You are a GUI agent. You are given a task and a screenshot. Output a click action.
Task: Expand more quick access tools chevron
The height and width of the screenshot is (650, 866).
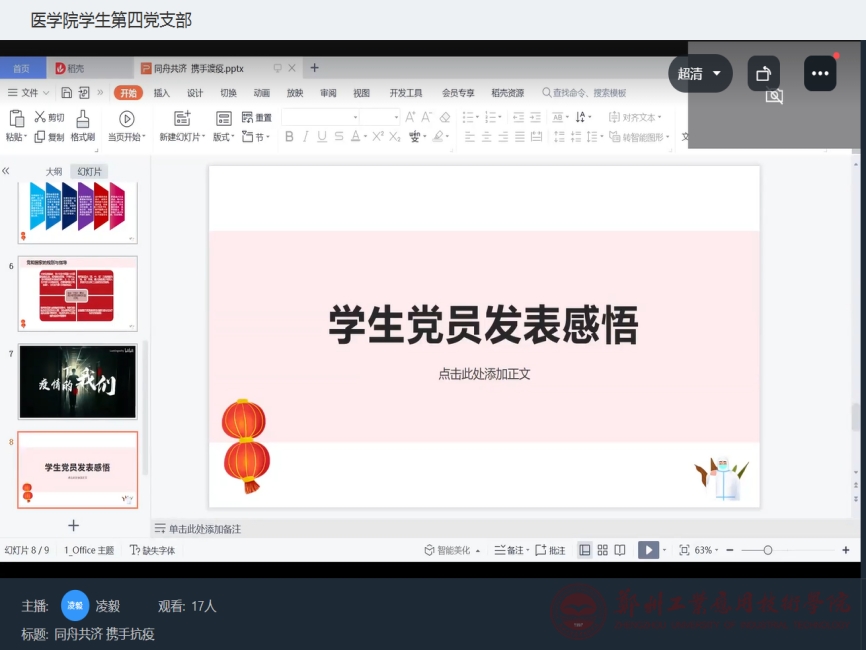[x=100, y=92]
